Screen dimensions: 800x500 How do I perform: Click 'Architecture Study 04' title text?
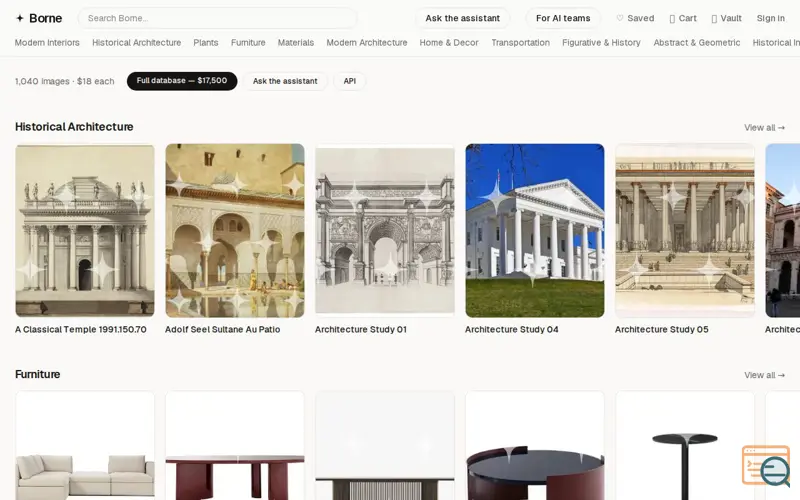(512, 330)
